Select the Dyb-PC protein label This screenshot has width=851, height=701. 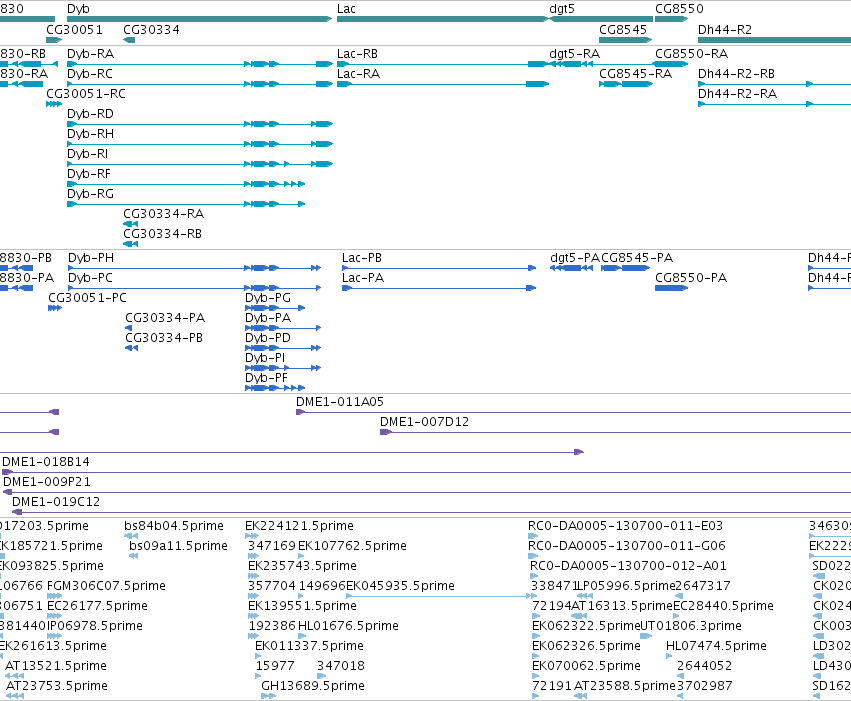pyautogui.click(x=90, y=278)
